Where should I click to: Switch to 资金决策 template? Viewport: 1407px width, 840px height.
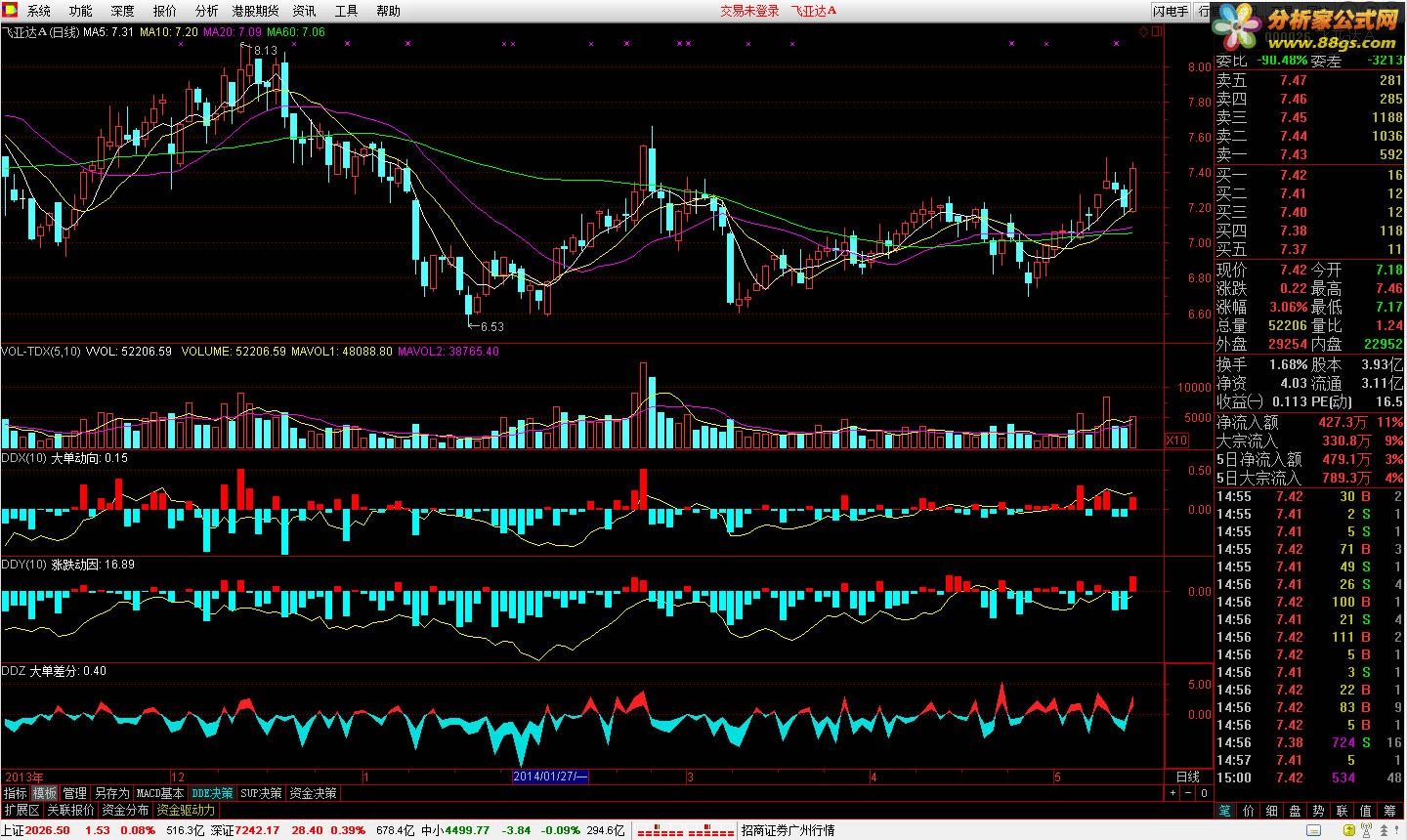click(313, 793)
